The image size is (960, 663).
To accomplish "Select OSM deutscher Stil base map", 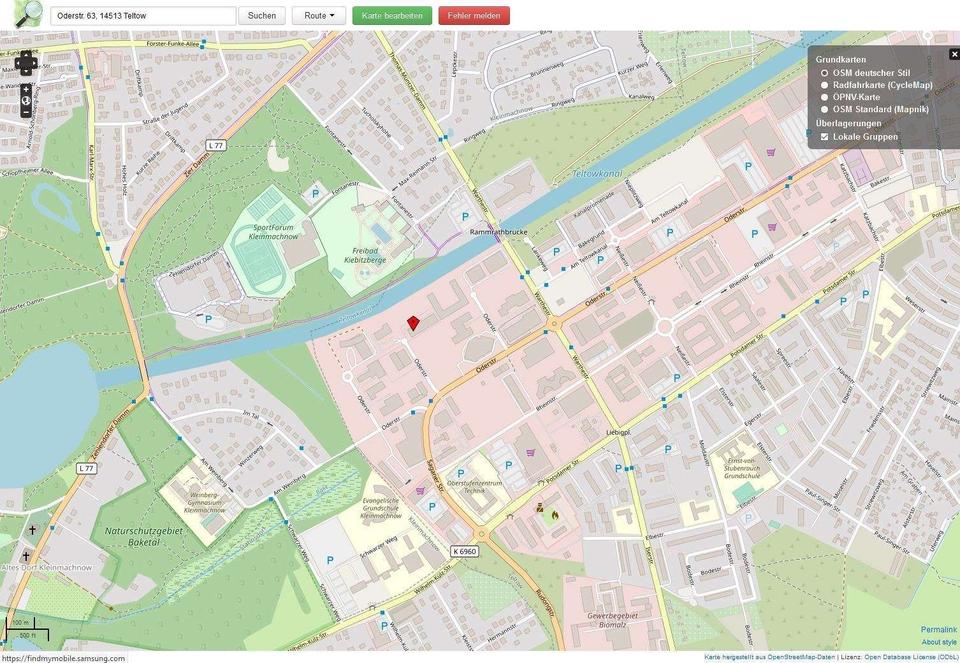I will tap(824, 73).
